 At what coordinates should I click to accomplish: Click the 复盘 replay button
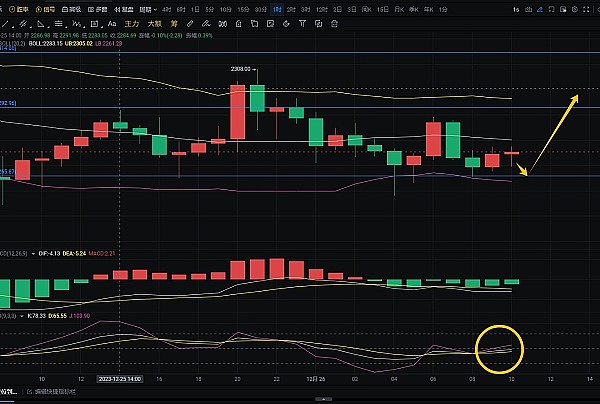(127, 7)
